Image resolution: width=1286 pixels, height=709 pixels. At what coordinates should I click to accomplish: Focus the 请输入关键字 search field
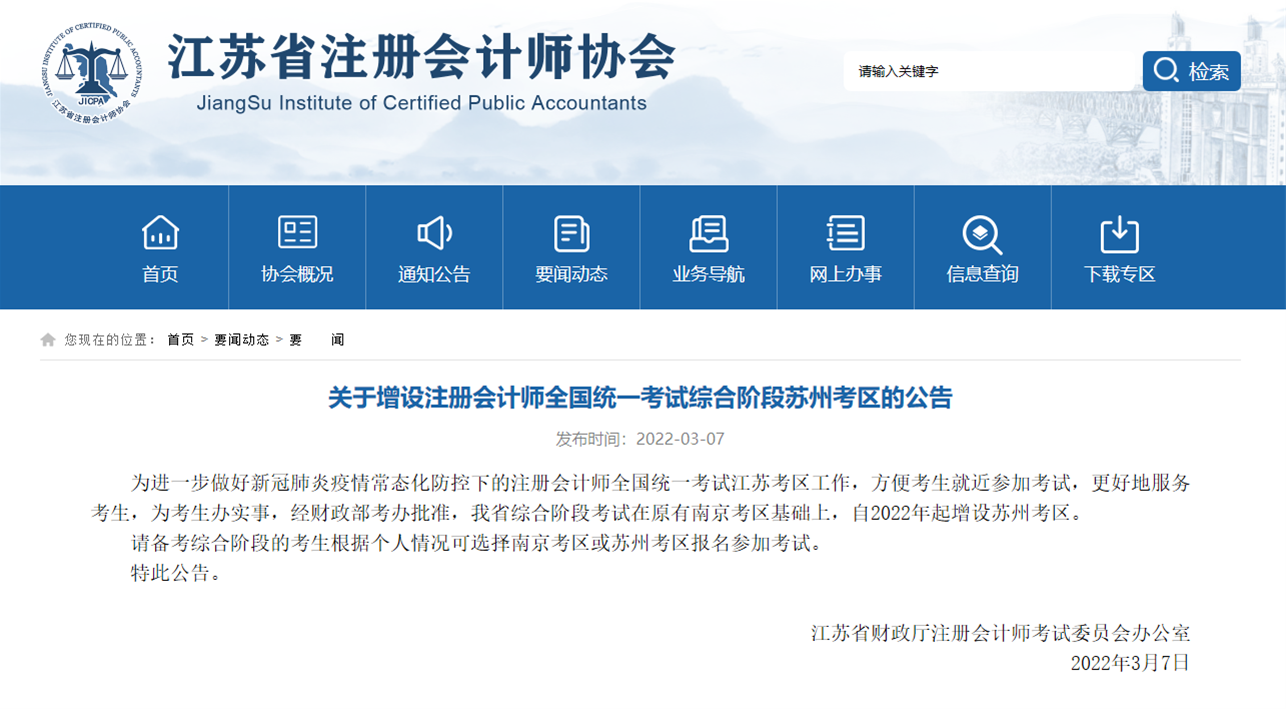pyautogui.click(x=992, y=71)
